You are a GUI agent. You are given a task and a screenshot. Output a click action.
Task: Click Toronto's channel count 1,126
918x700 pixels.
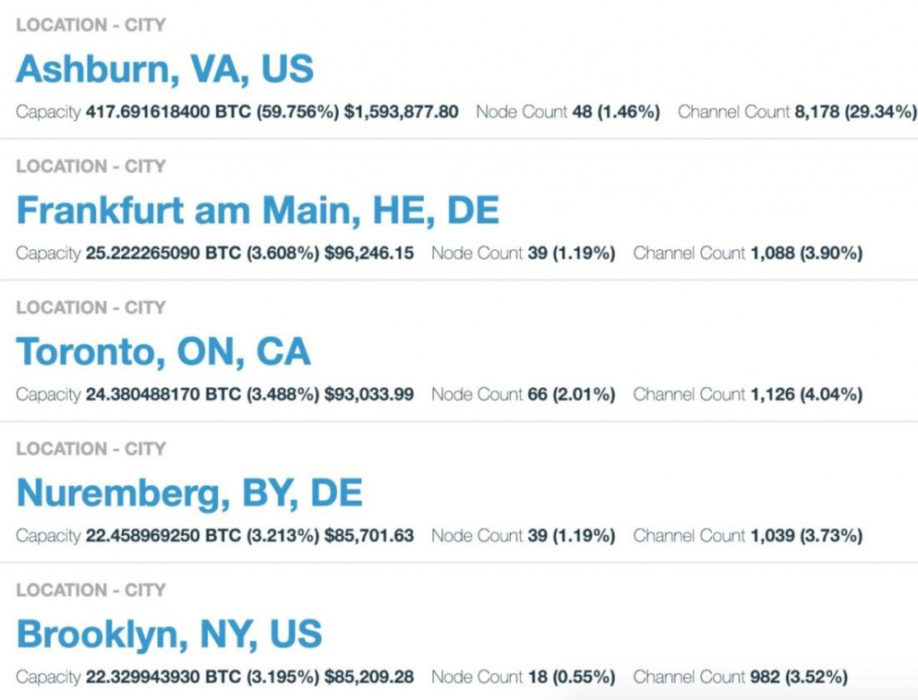click(x=771, y=395)
